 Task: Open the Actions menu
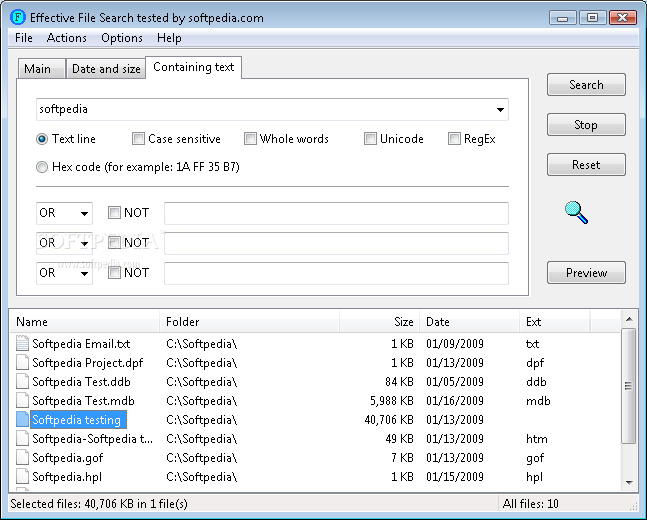click(66, 38)
